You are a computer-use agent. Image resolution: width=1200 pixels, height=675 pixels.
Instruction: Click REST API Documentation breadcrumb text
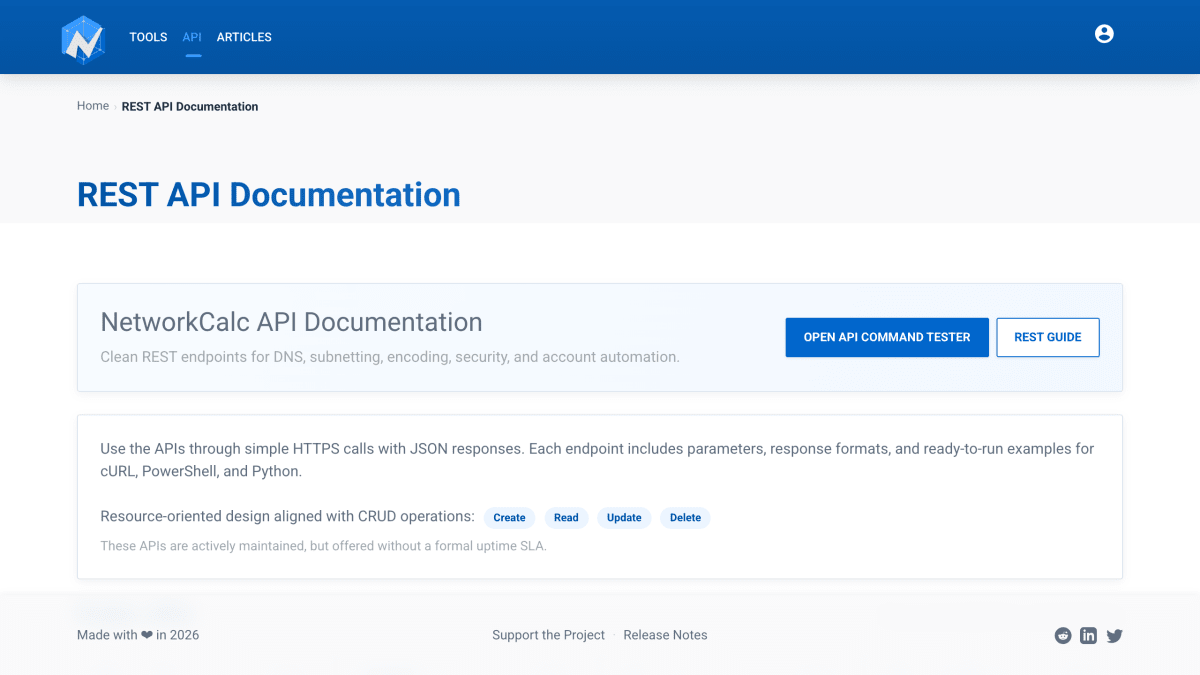click(190, 106)
